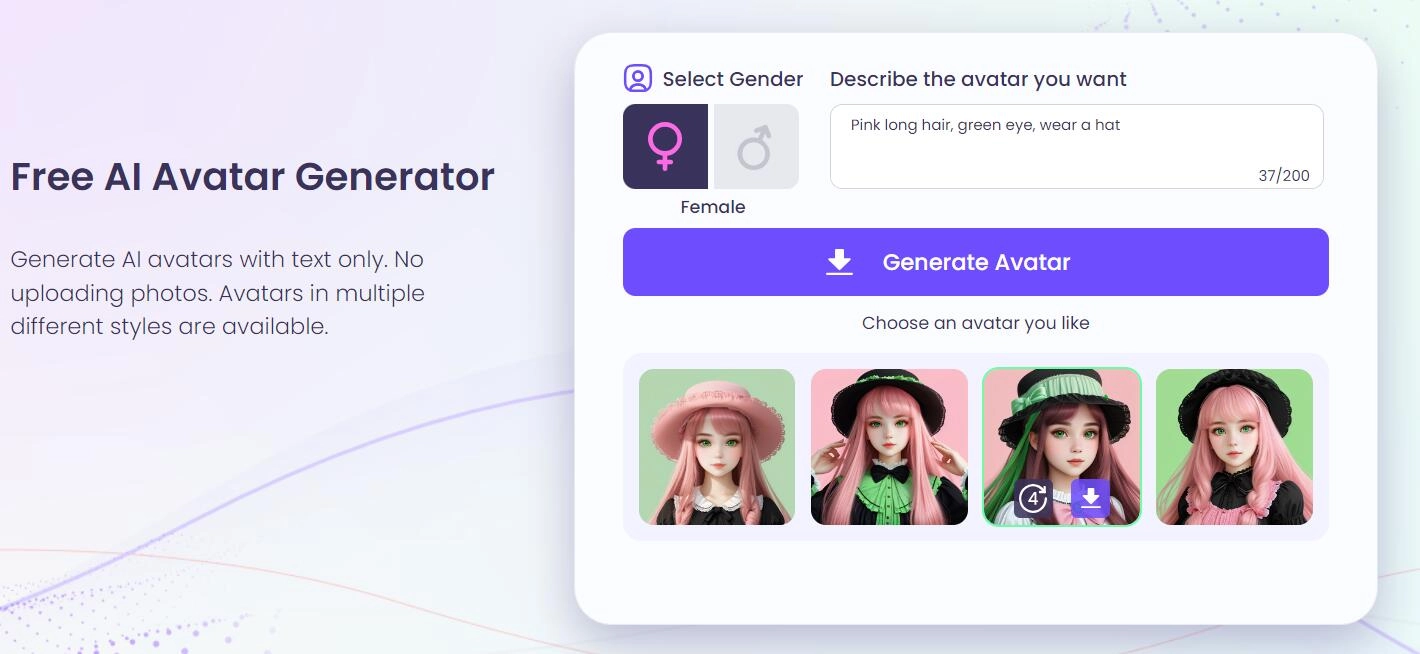This screenshot has width=1420, height=654.
Task: Place cursor after 'wear a hat' text
Action: click(1122, 125)
